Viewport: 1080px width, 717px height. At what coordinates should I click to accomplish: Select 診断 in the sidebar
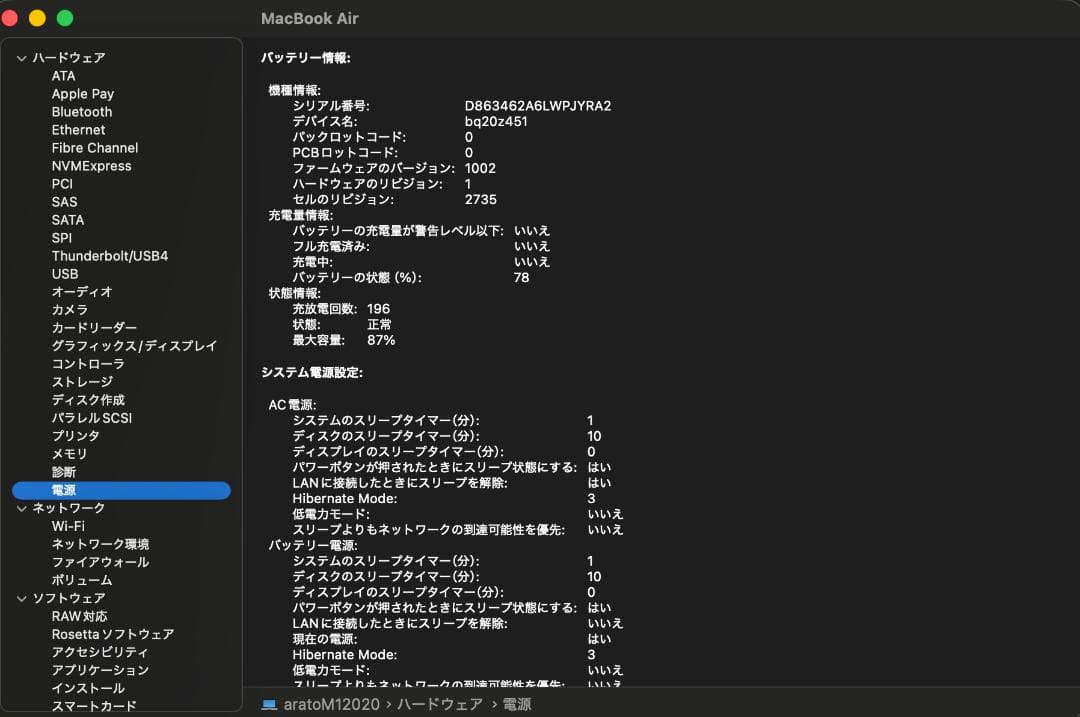click(63, 472)
